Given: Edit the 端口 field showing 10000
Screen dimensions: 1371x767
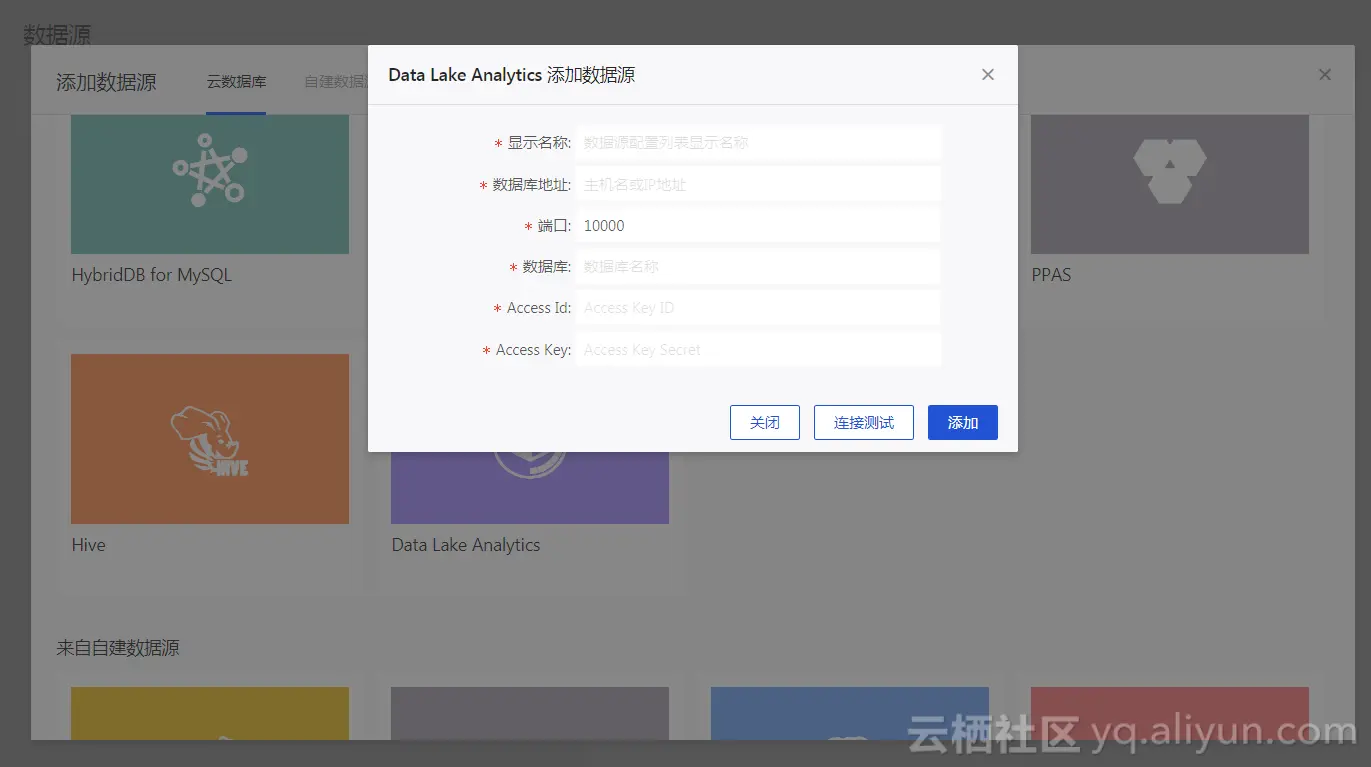Looking at the screenshot, I should point(758,226).
